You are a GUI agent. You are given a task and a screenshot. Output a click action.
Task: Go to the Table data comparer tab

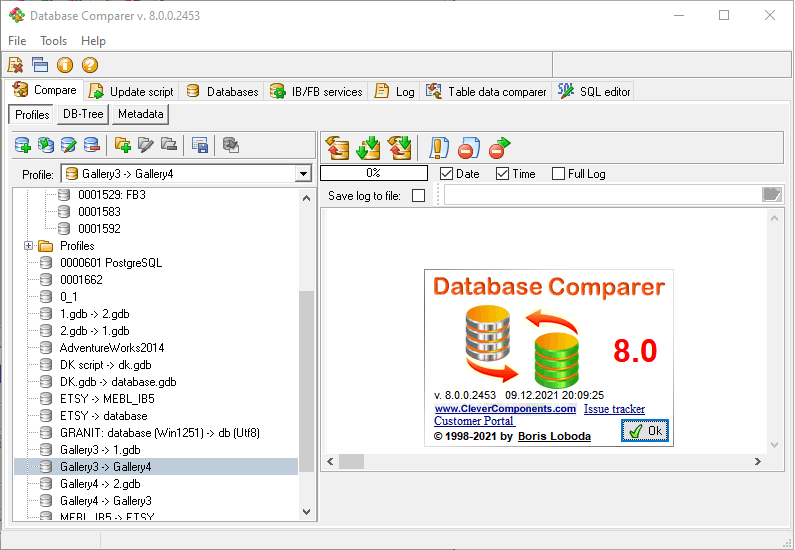(486, 92)
